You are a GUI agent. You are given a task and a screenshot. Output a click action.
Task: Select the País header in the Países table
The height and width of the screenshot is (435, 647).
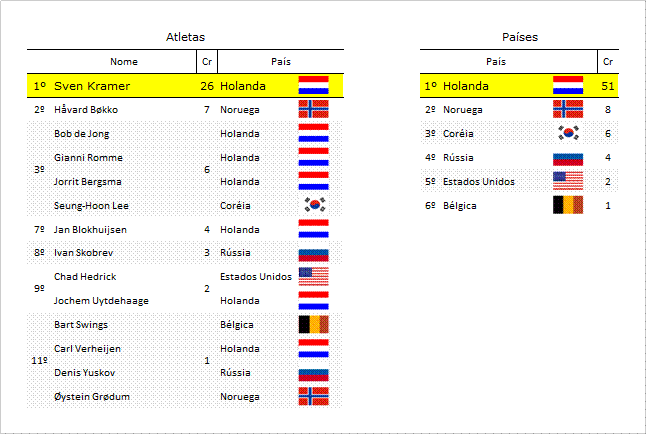496,61
